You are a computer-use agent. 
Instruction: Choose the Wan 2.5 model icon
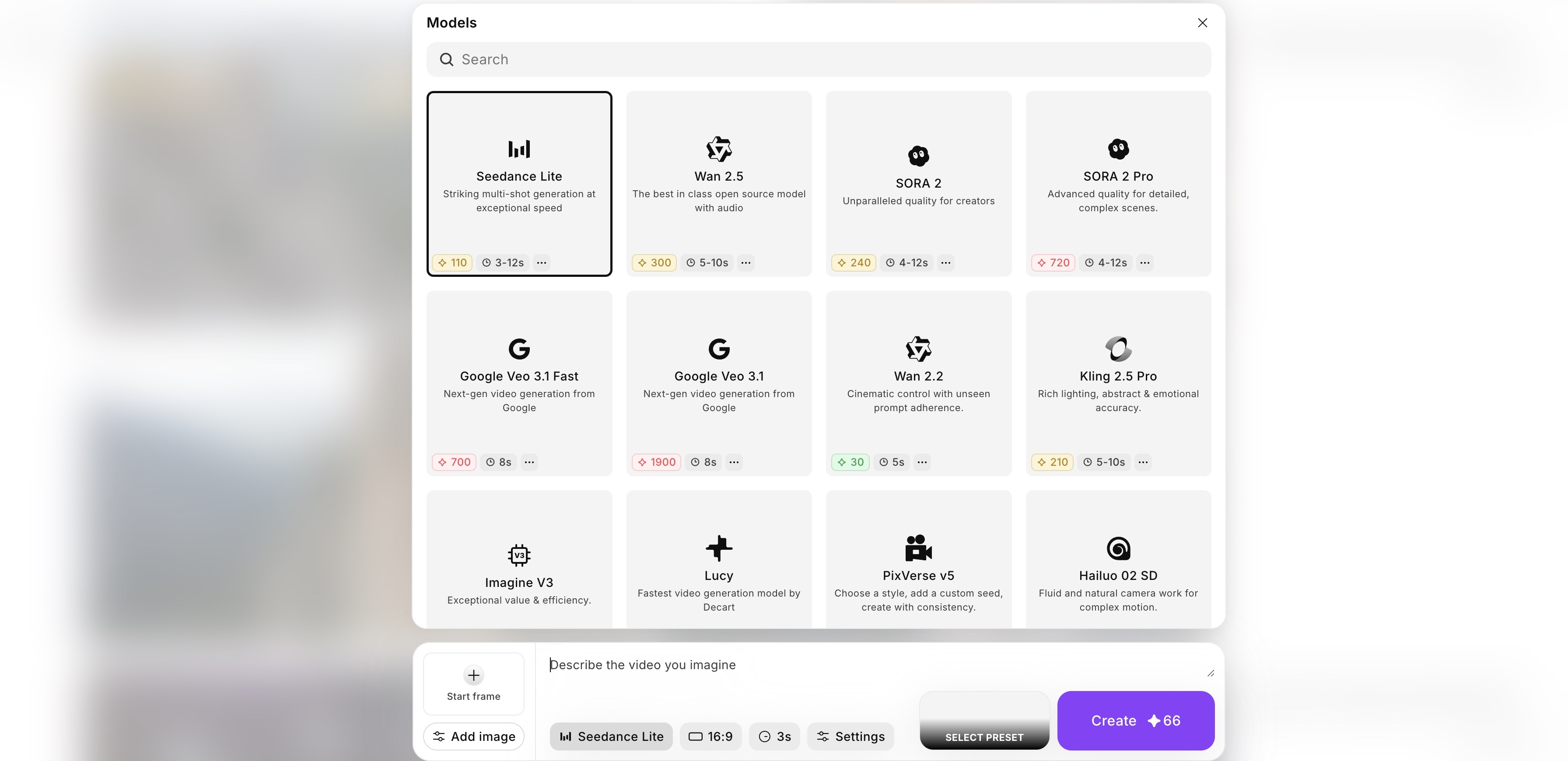tap(718, 149)
